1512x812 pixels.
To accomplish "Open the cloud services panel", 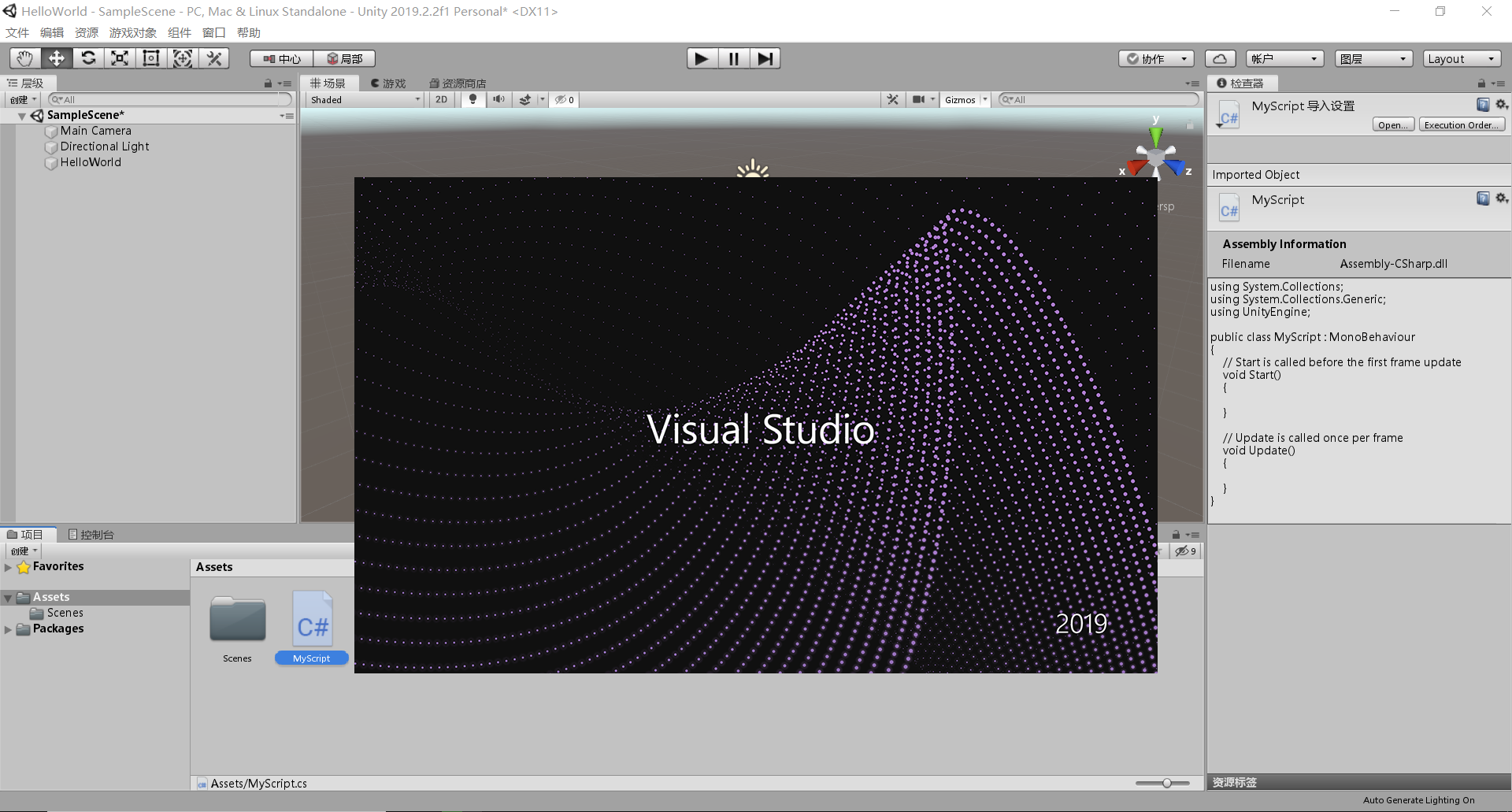I will [1220, 58].
